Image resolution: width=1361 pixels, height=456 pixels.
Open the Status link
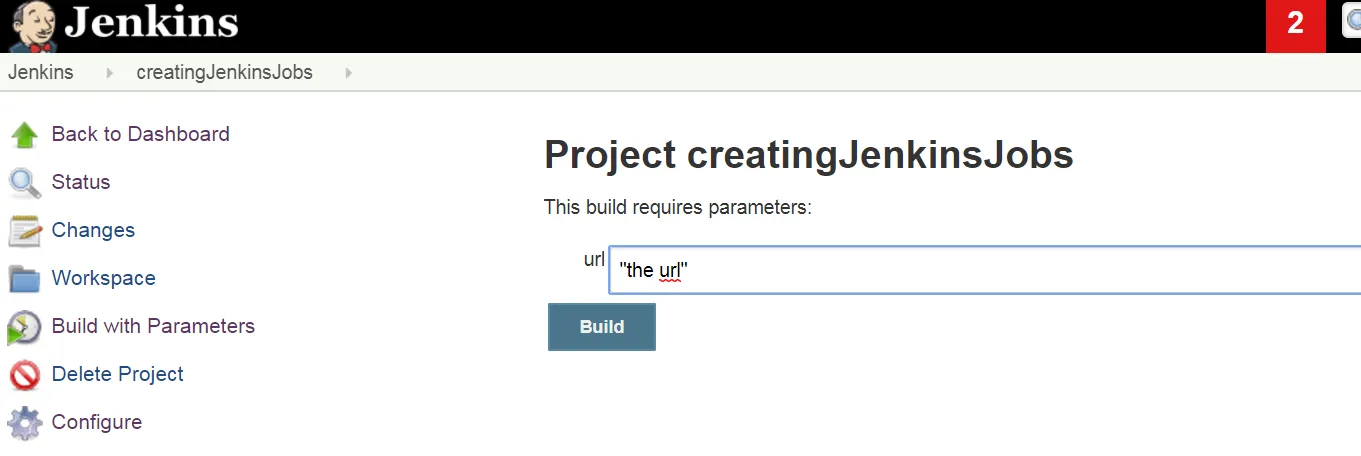coord(81,182)
